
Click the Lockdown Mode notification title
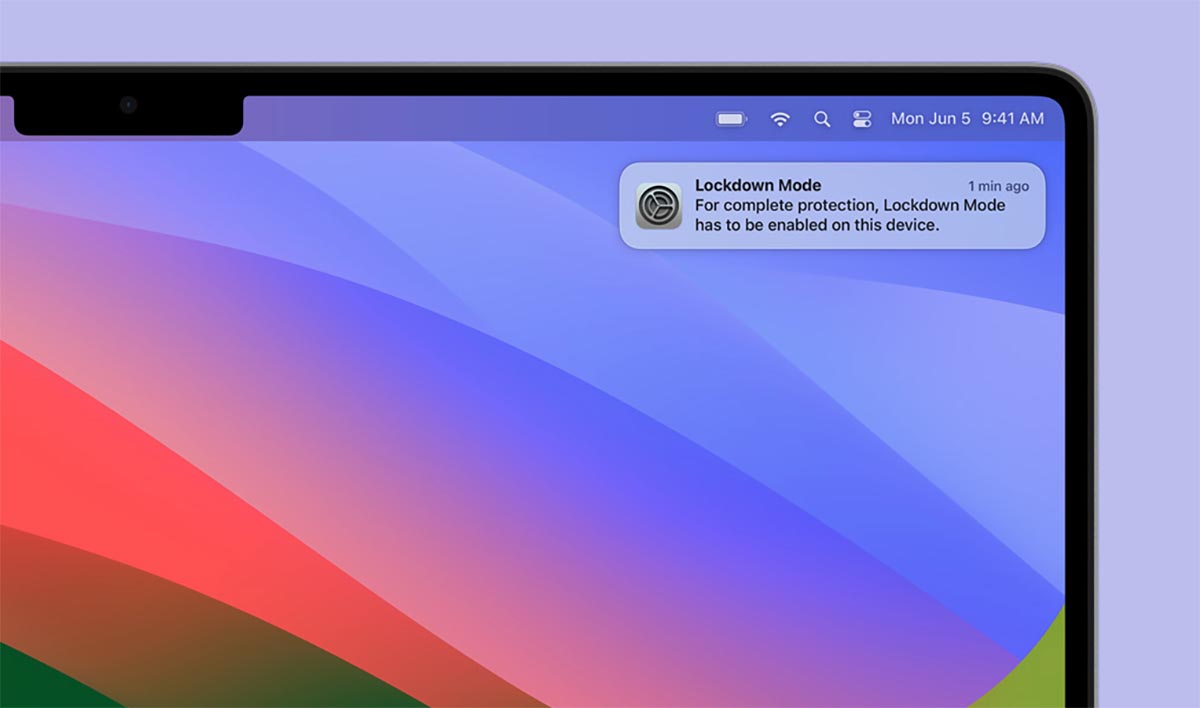click(x=758, y=185)
